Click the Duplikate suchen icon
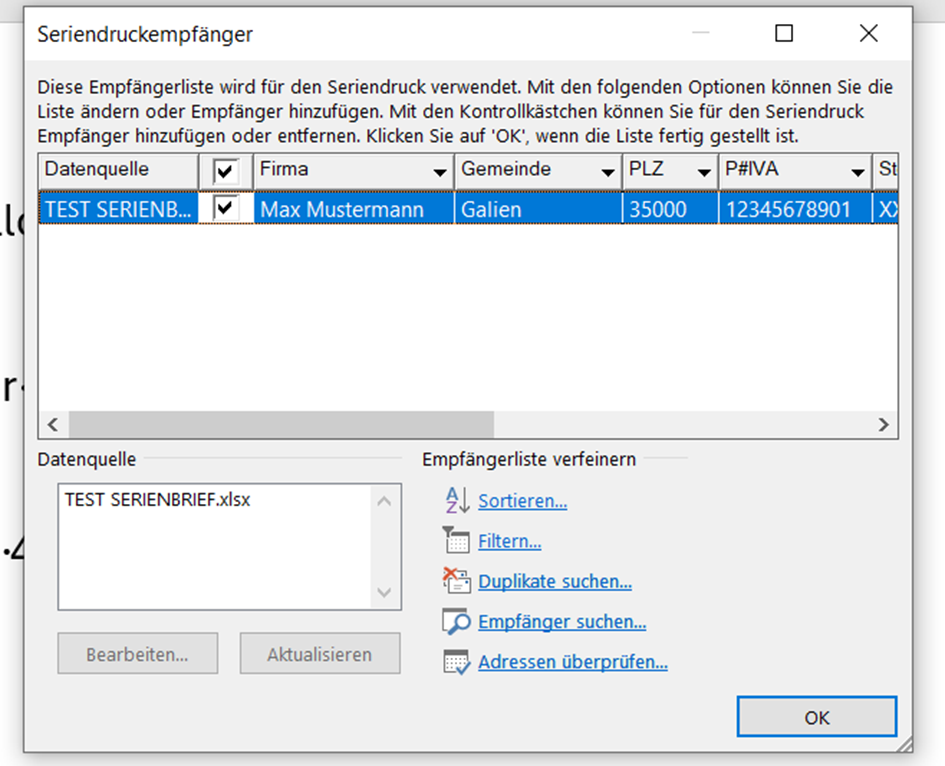The image size is (945, 766). 456,580
